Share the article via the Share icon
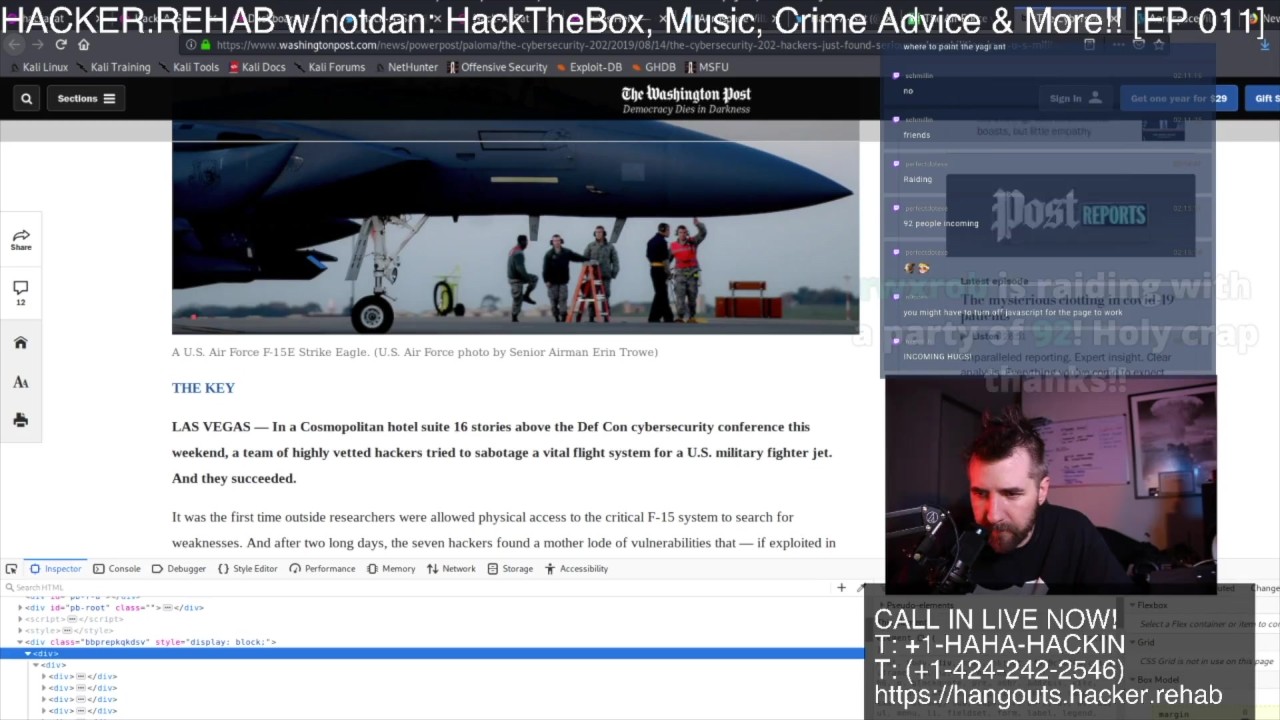 coord(21,240)
